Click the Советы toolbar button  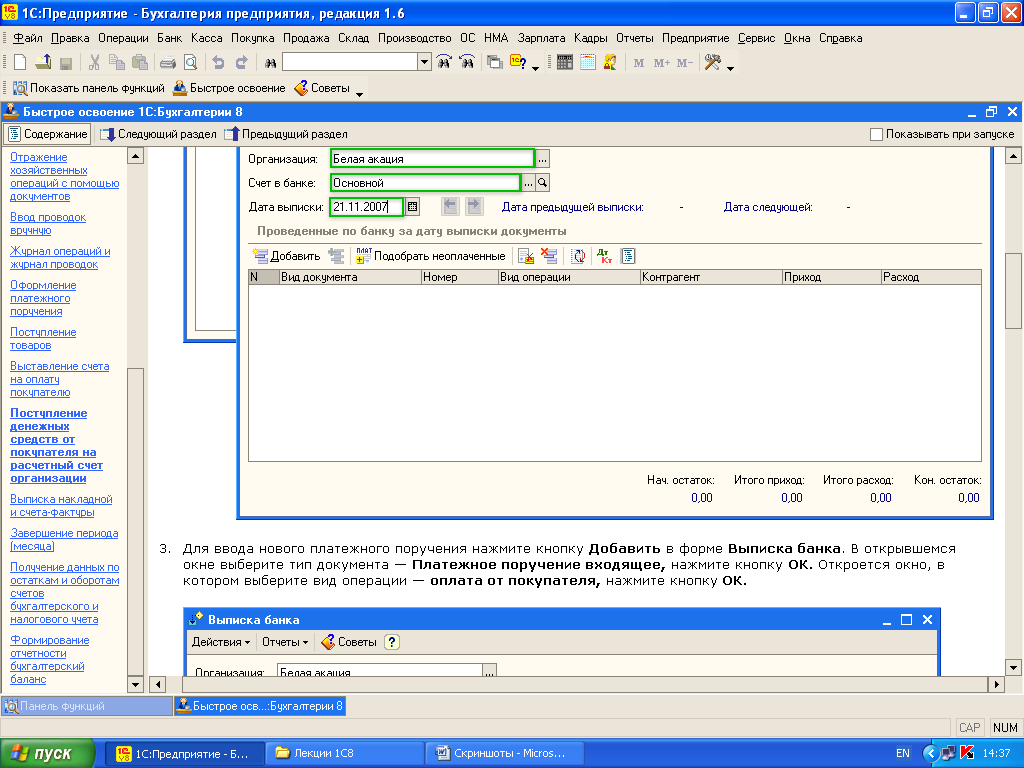(x=323, y=88)
